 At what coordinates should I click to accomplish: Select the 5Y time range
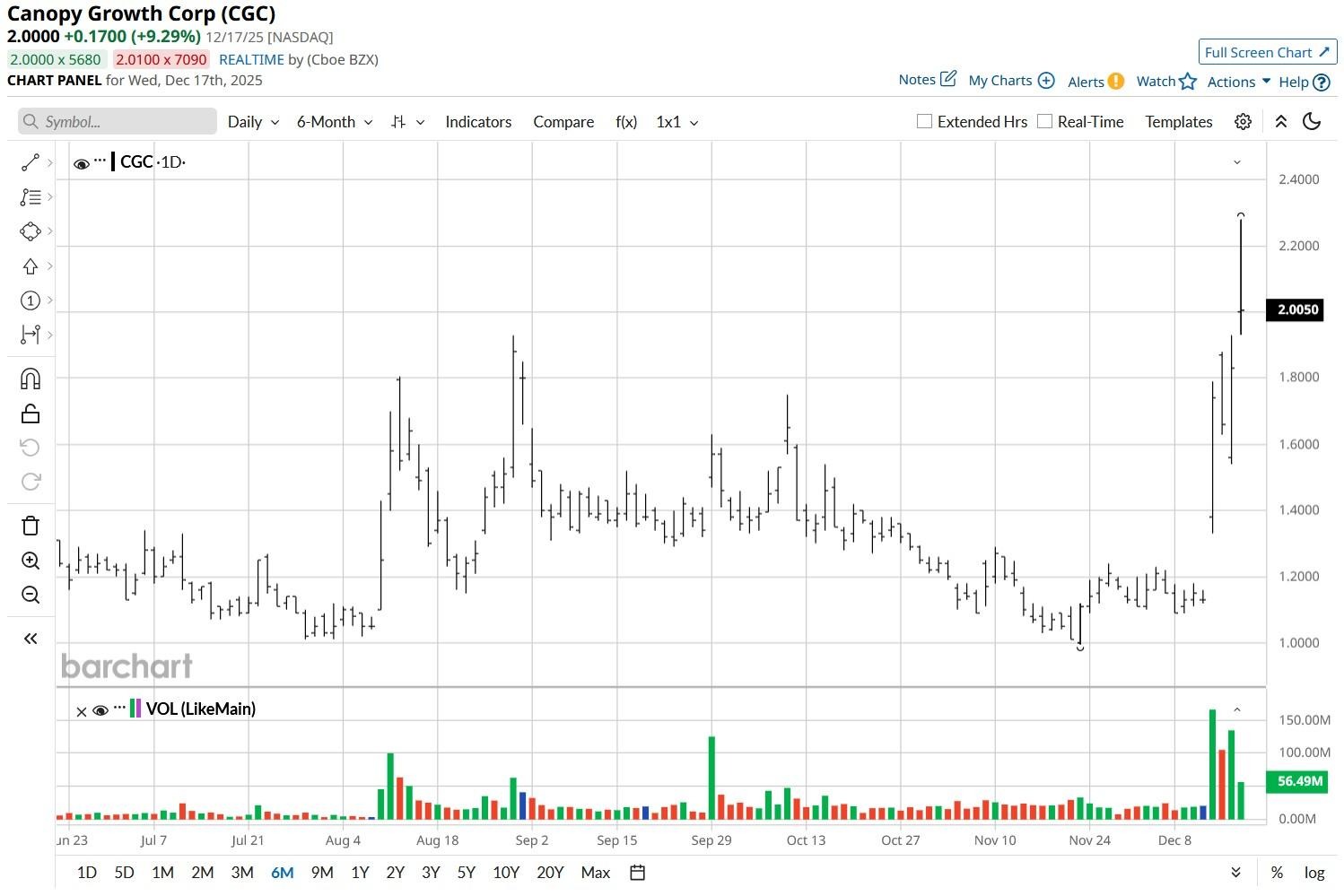click(x=467, y=873)
